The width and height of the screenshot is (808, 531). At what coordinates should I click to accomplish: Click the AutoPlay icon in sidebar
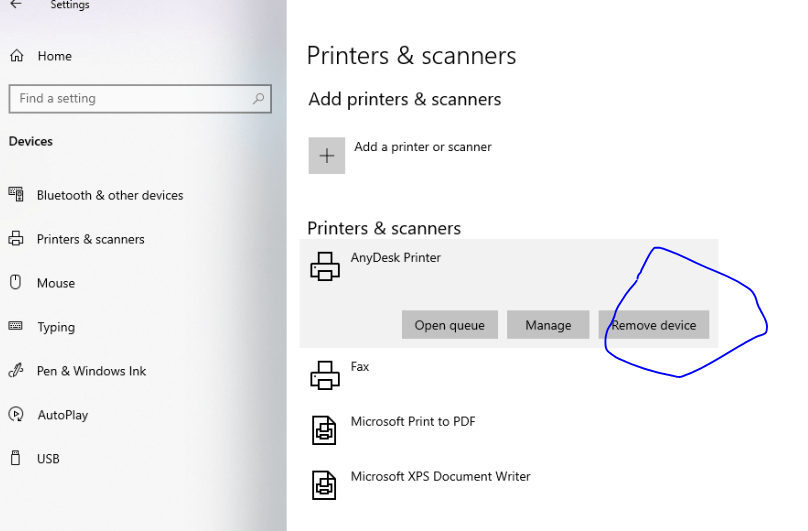16,414
